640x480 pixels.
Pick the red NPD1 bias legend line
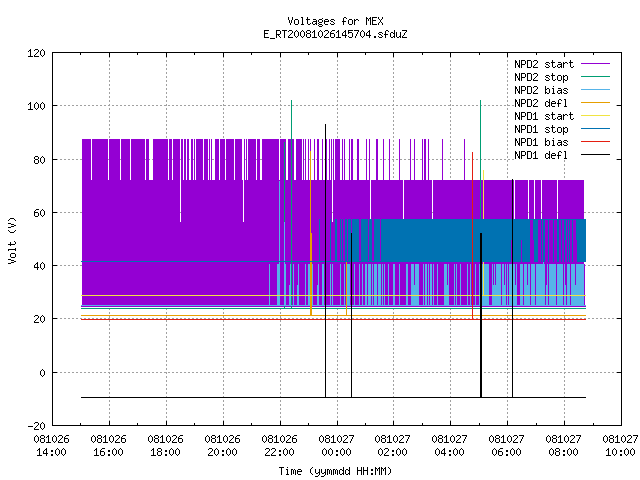point(596,142)
